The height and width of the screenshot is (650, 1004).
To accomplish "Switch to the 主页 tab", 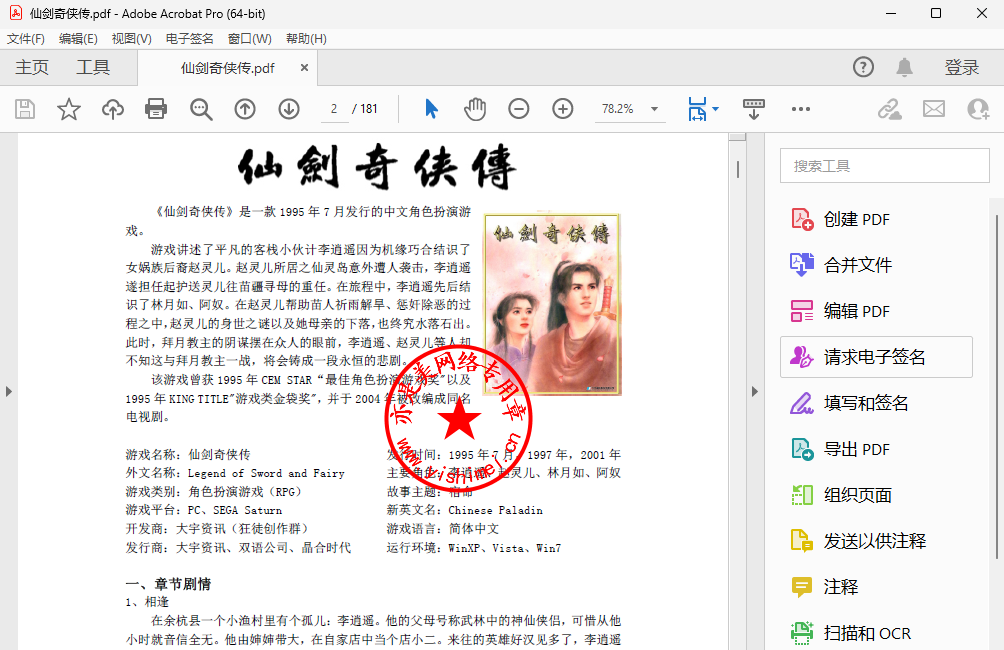I will 32,67.
